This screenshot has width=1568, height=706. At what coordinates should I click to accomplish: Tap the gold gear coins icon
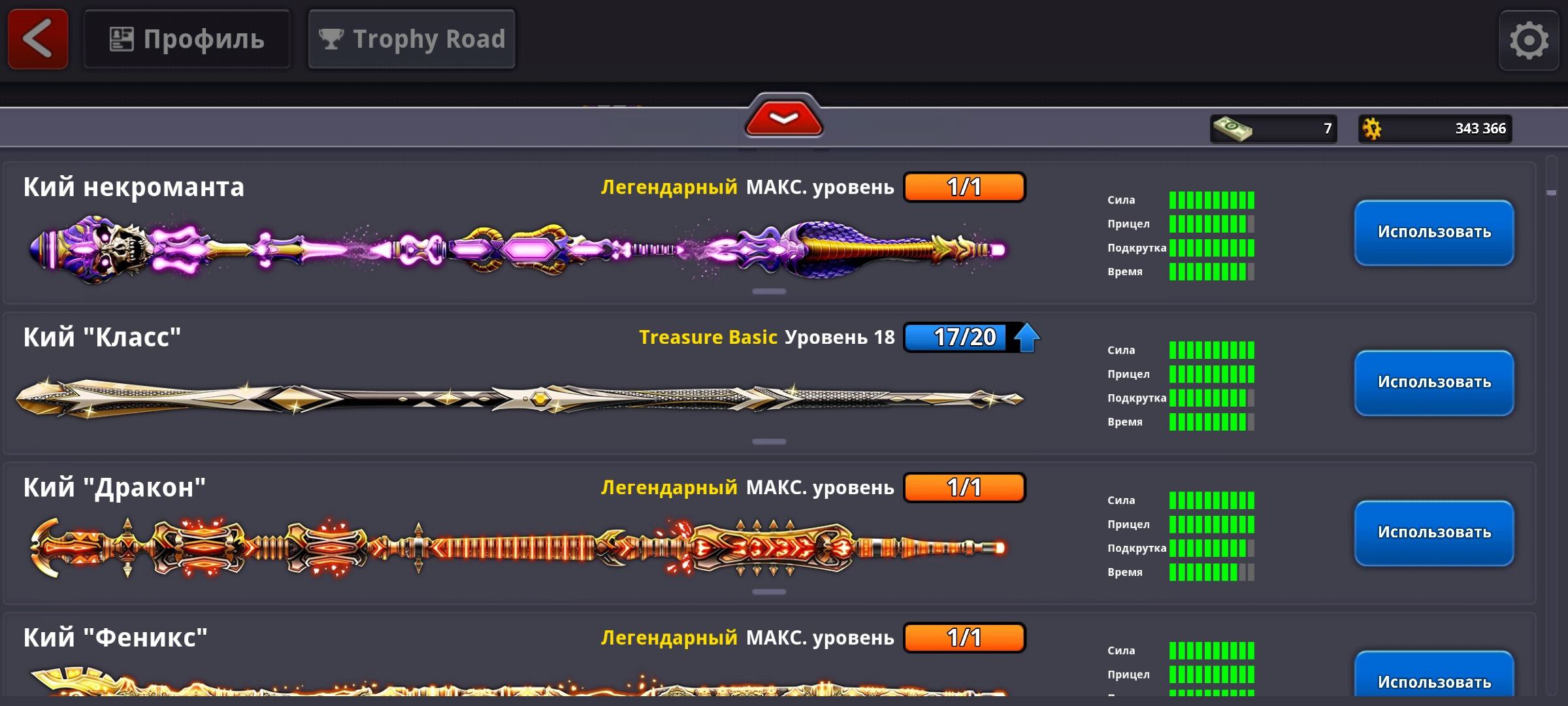(x=1373, y=129)
